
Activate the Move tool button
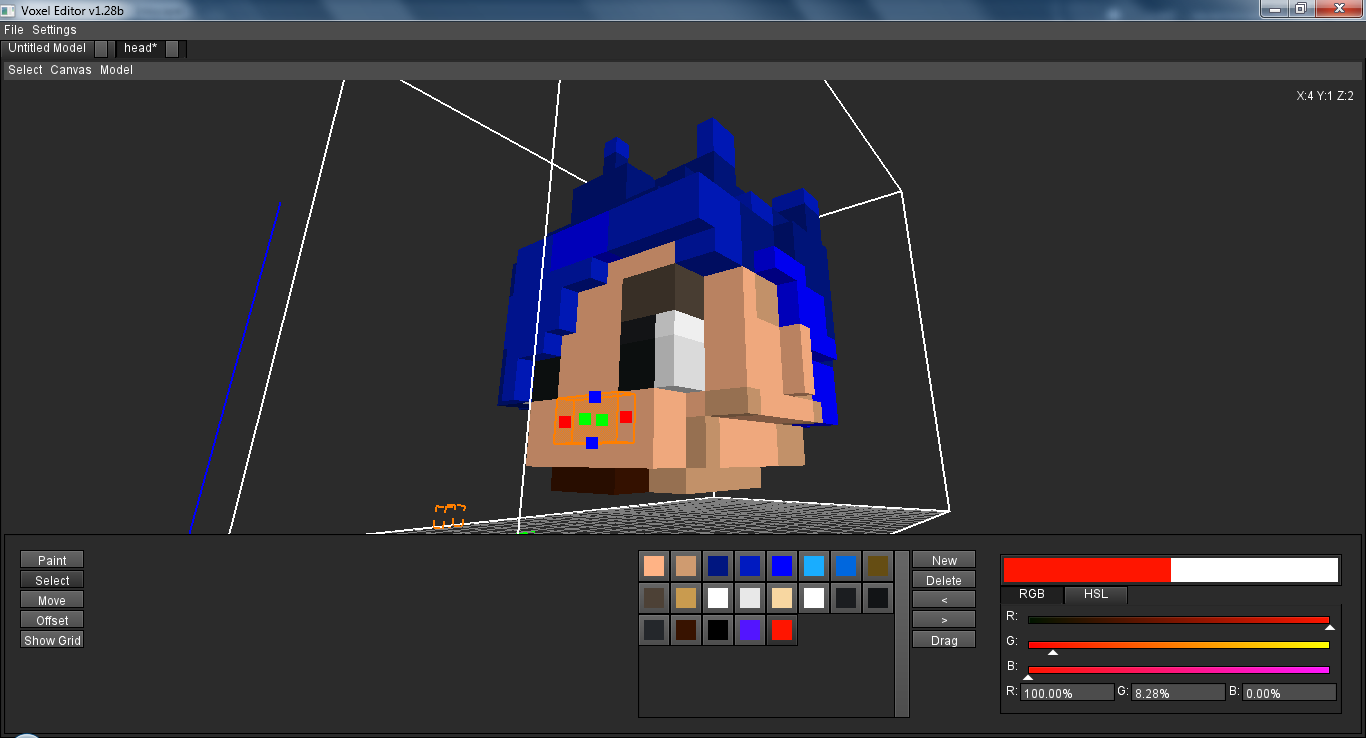52,600
